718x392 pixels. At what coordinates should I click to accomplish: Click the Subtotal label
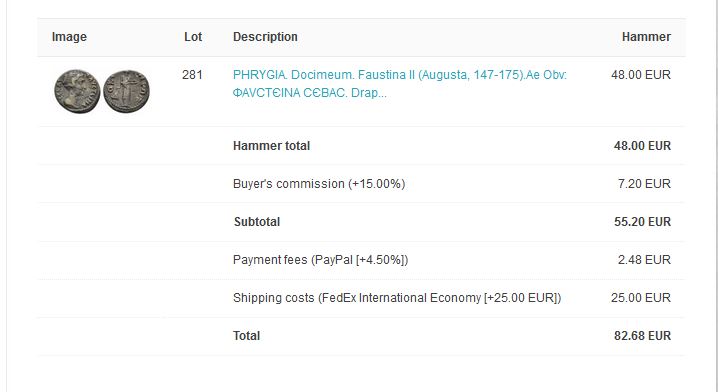click(x=257, y=222)
